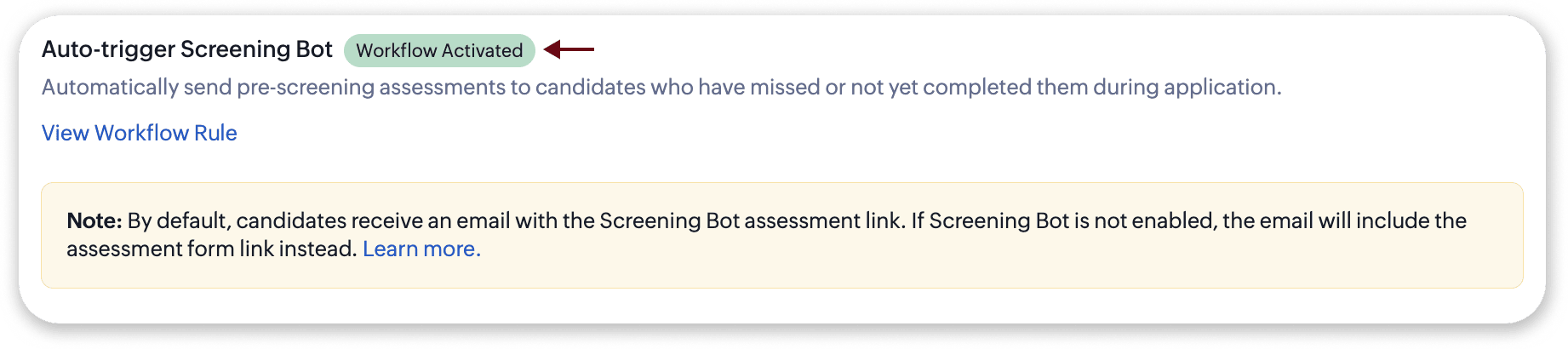Click the bold Note: label

click(x=94, y=220)
